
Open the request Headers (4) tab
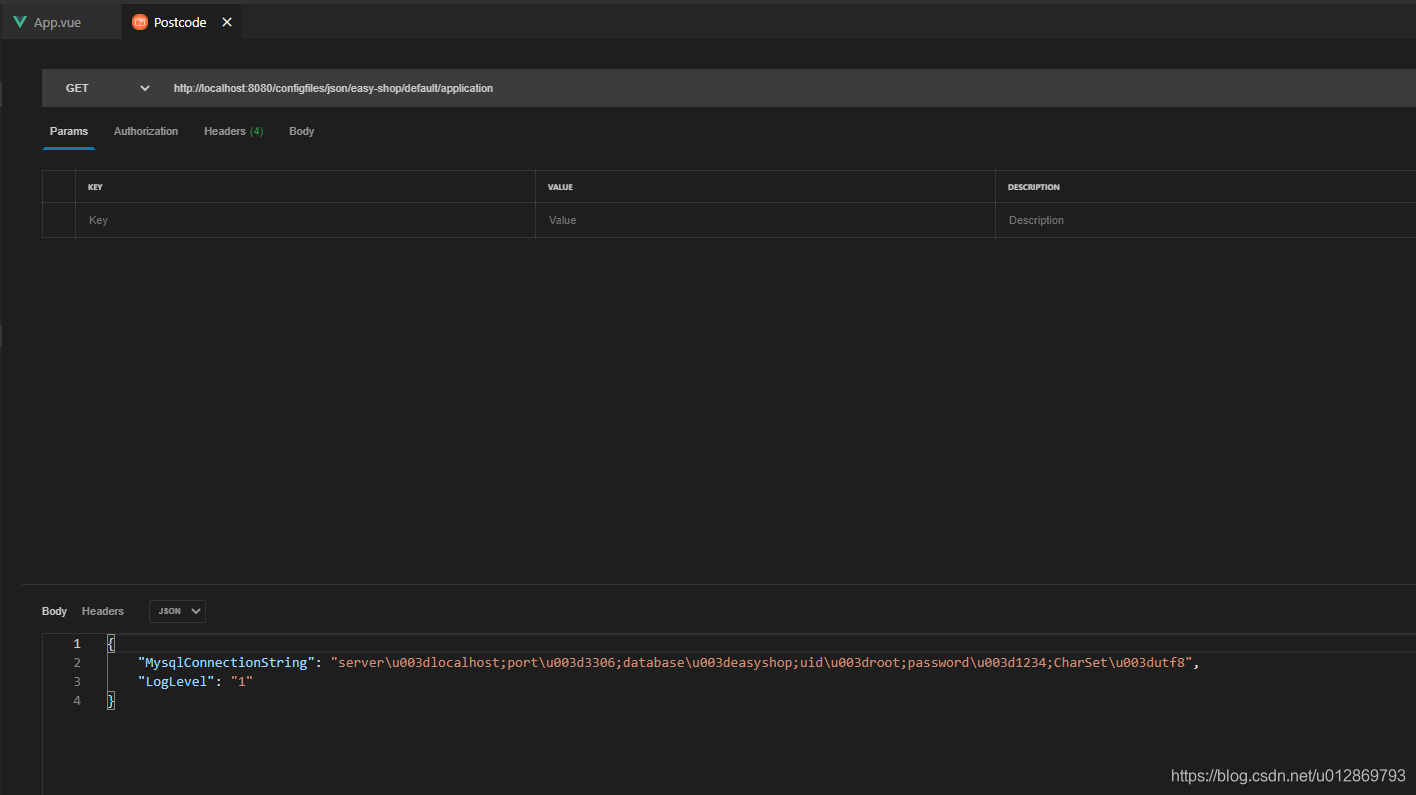click(x=234, y=131)
